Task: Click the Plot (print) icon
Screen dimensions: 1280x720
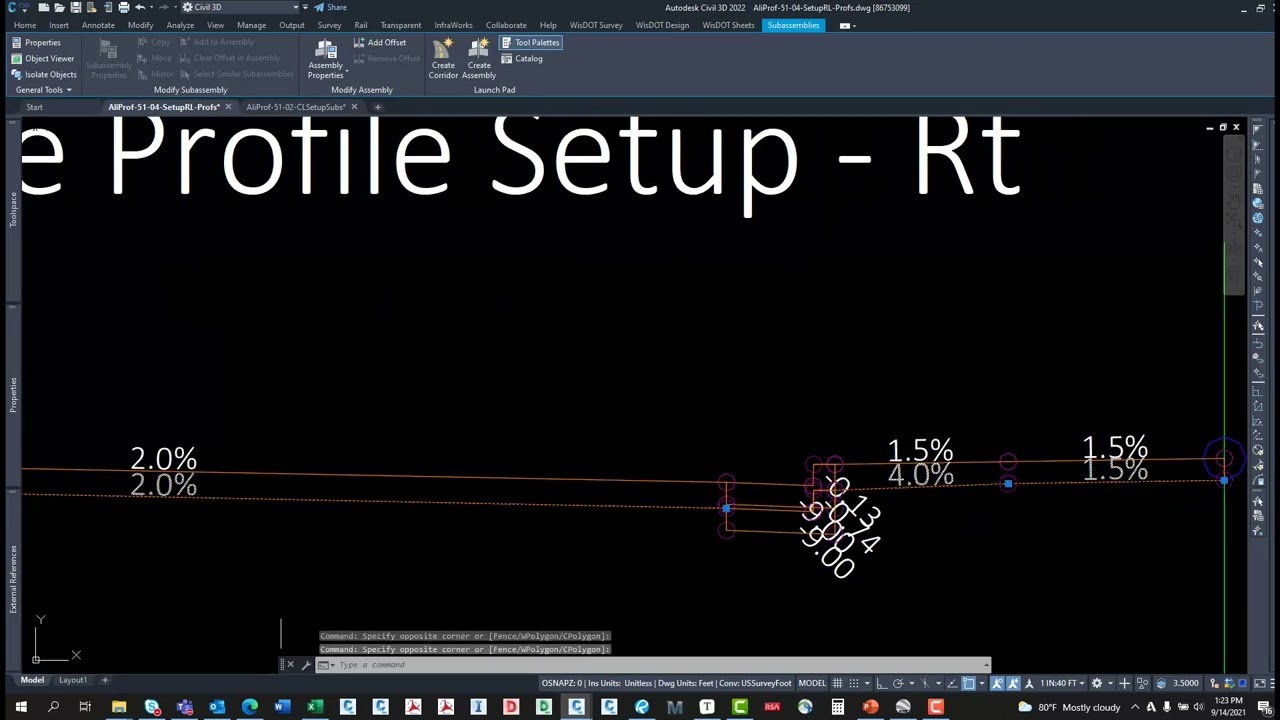Action: pyautogui.click(x=123, y=7)
